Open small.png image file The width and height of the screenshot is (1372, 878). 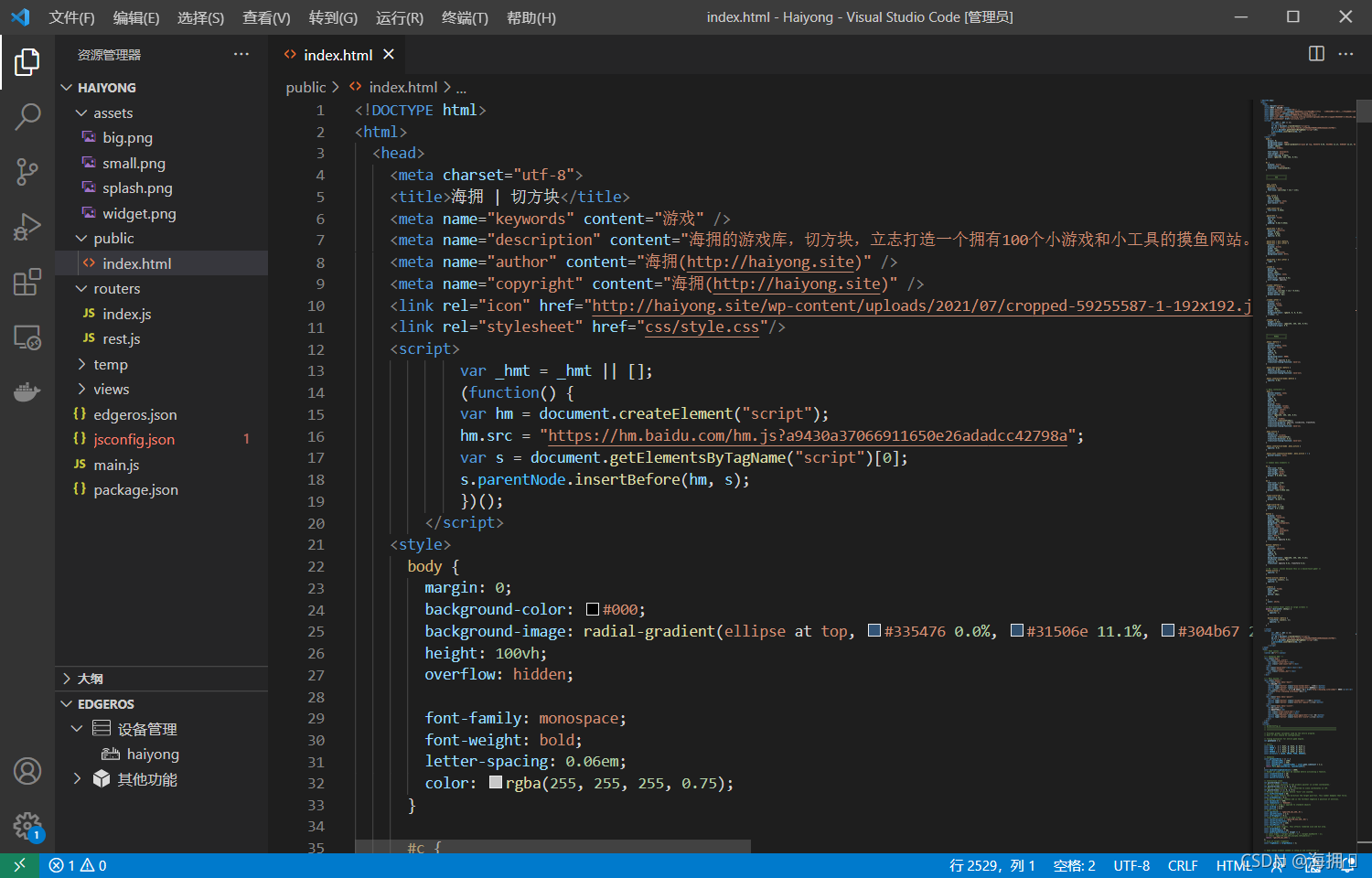click(x=134, y=163)
